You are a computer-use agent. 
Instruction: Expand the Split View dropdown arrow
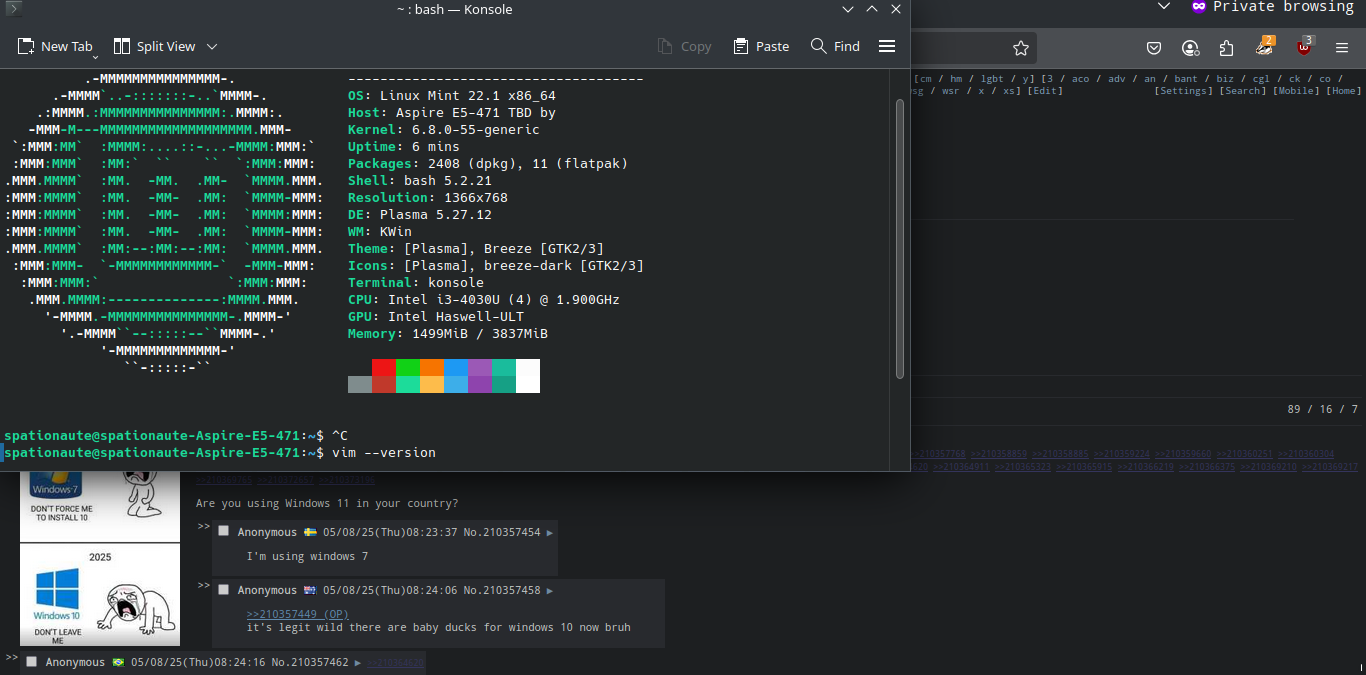pos(212,46)
